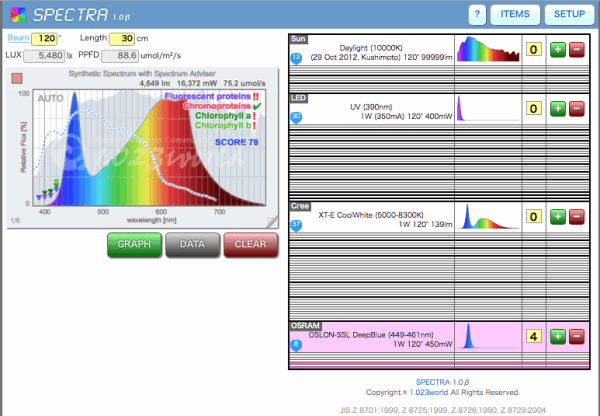Screen dimensions: 600x416
Task: Select the OSLON-SSL DeepBlue item text
Action: pyautogui.click(x=380, y=339)
